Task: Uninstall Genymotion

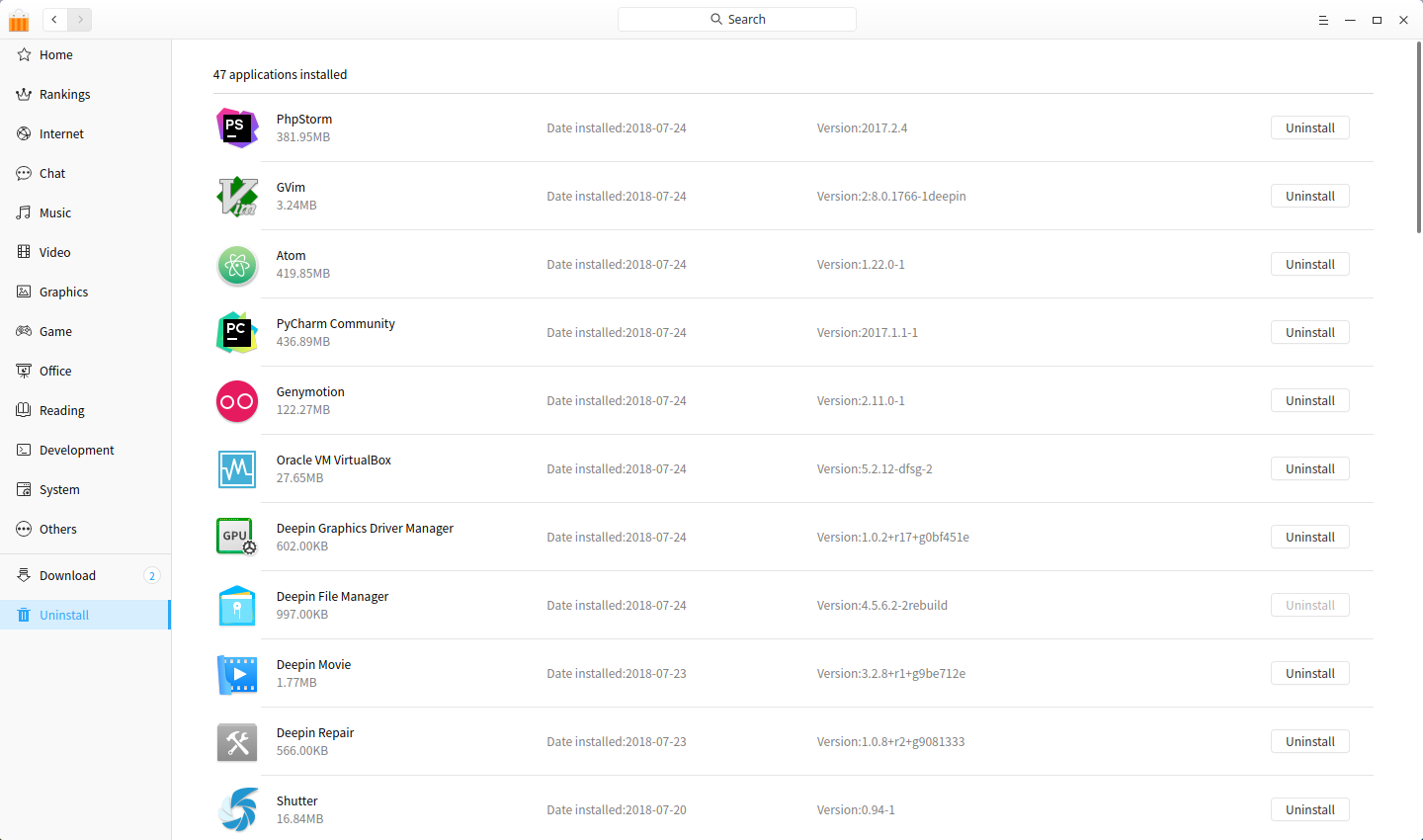Action: coord(1310,401)
